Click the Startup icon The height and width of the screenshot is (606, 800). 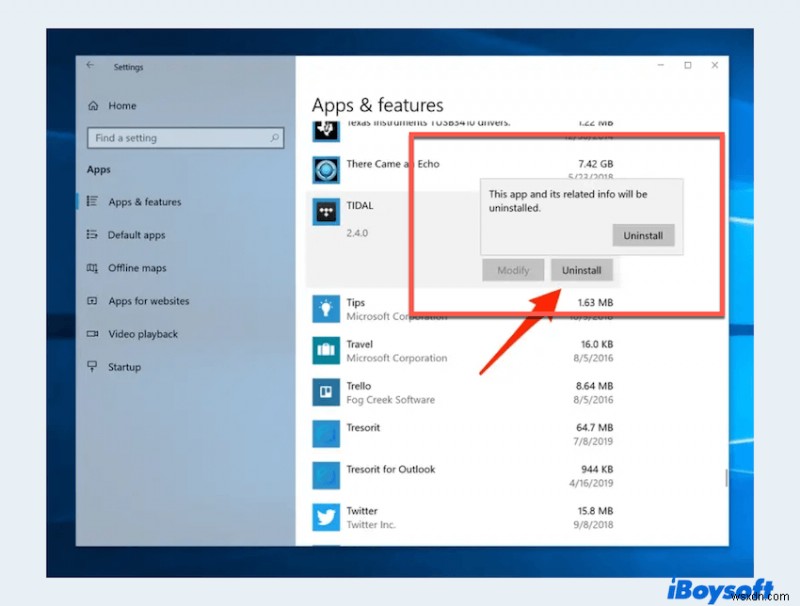coord(92,367)
